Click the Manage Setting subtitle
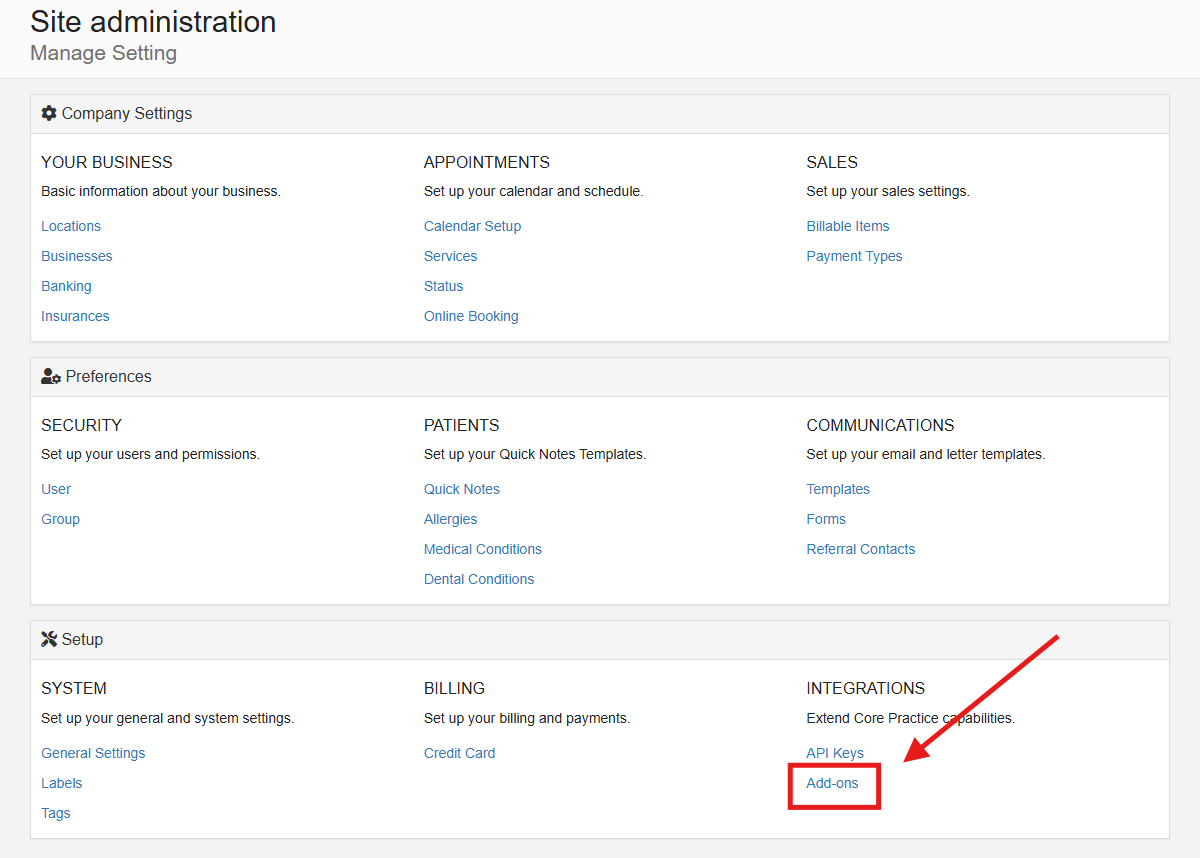The width and height of the screenshot is (1200, 858). pyautogui.click(x=104, y=53)
